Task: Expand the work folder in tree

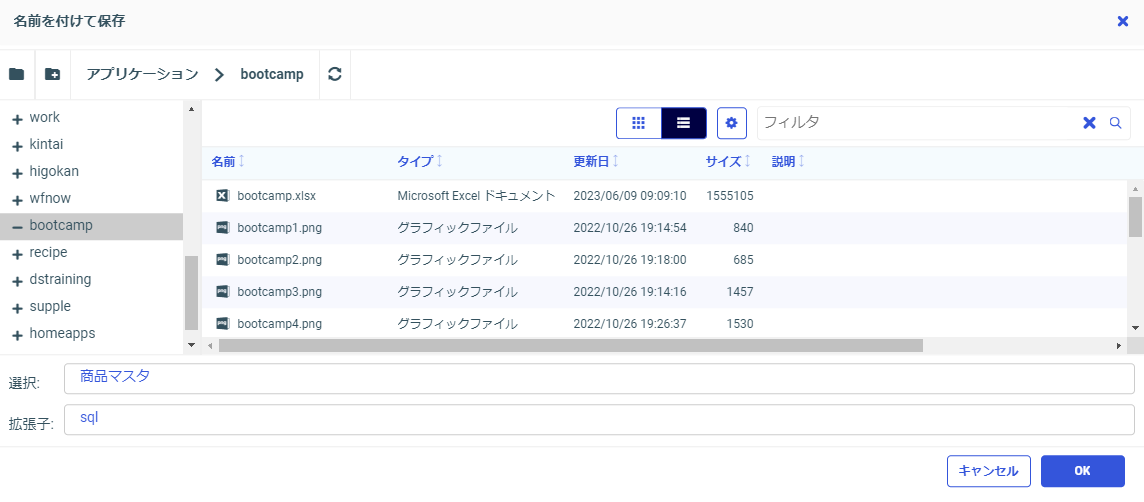Action: pos(17,119)
